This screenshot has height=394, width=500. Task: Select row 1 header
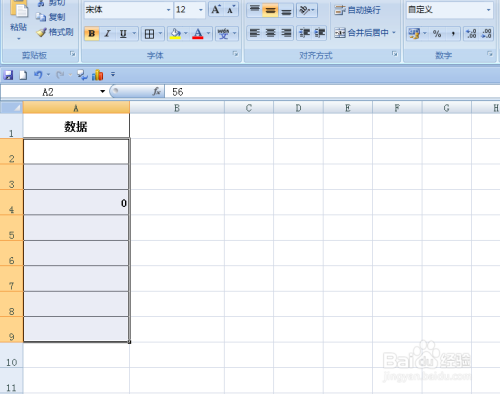coord(11,126)
